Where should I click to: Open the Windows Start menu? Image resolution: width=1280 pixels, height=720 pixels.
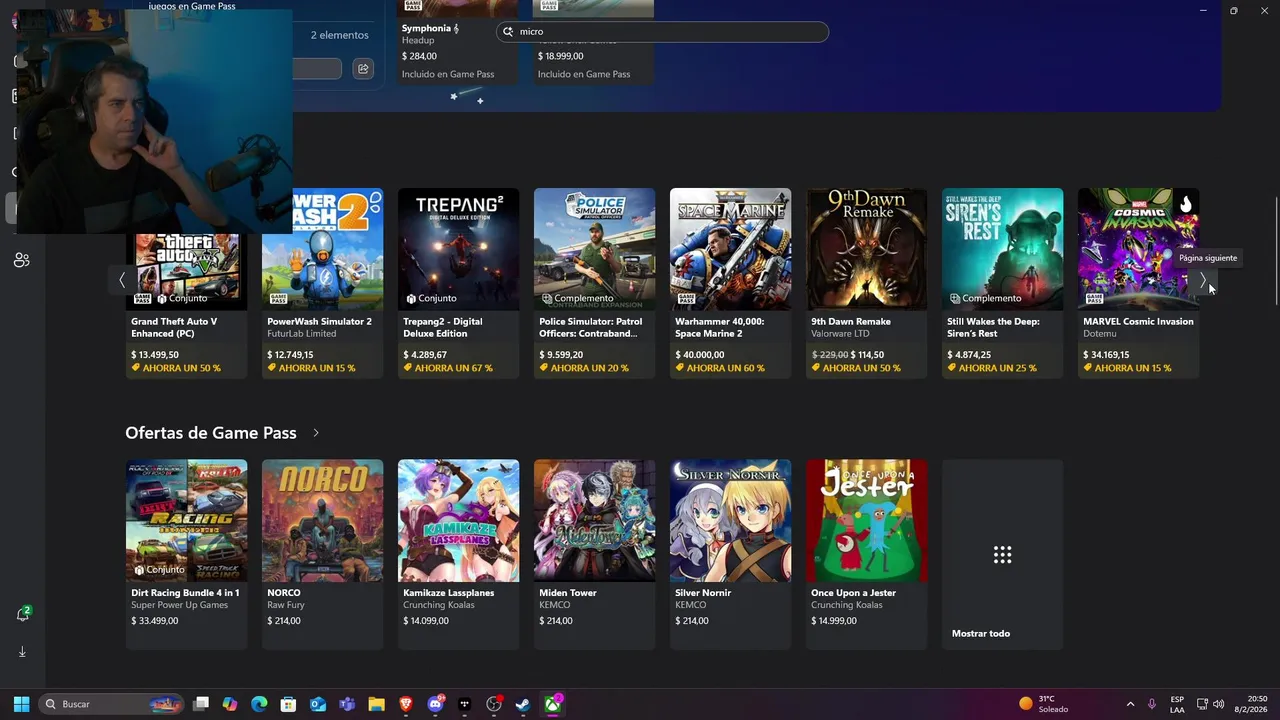click(22, 704)
